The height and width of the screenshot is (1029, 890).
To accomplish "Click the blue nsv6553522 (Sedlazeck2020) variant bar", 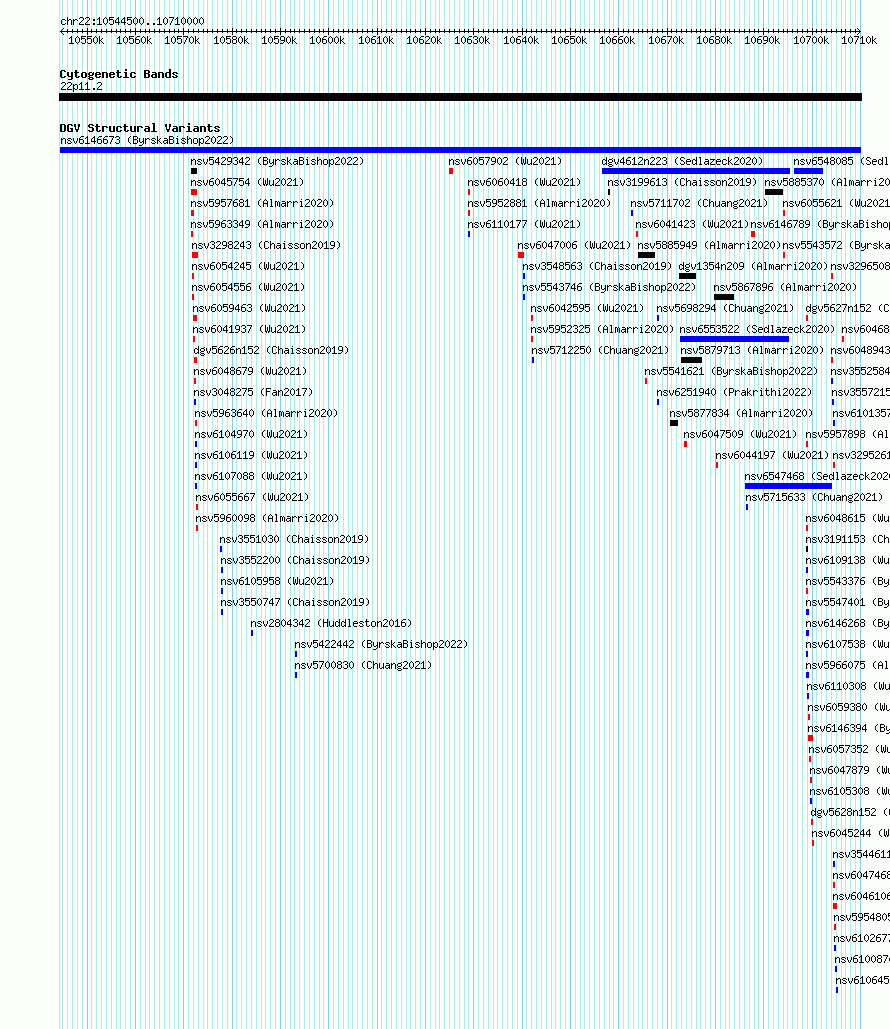I will [734, 339].
